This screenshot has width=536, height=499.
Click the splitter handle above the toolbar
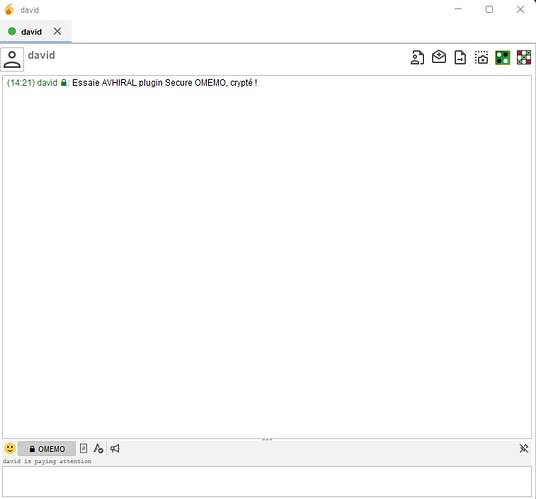tap(267, 439)
